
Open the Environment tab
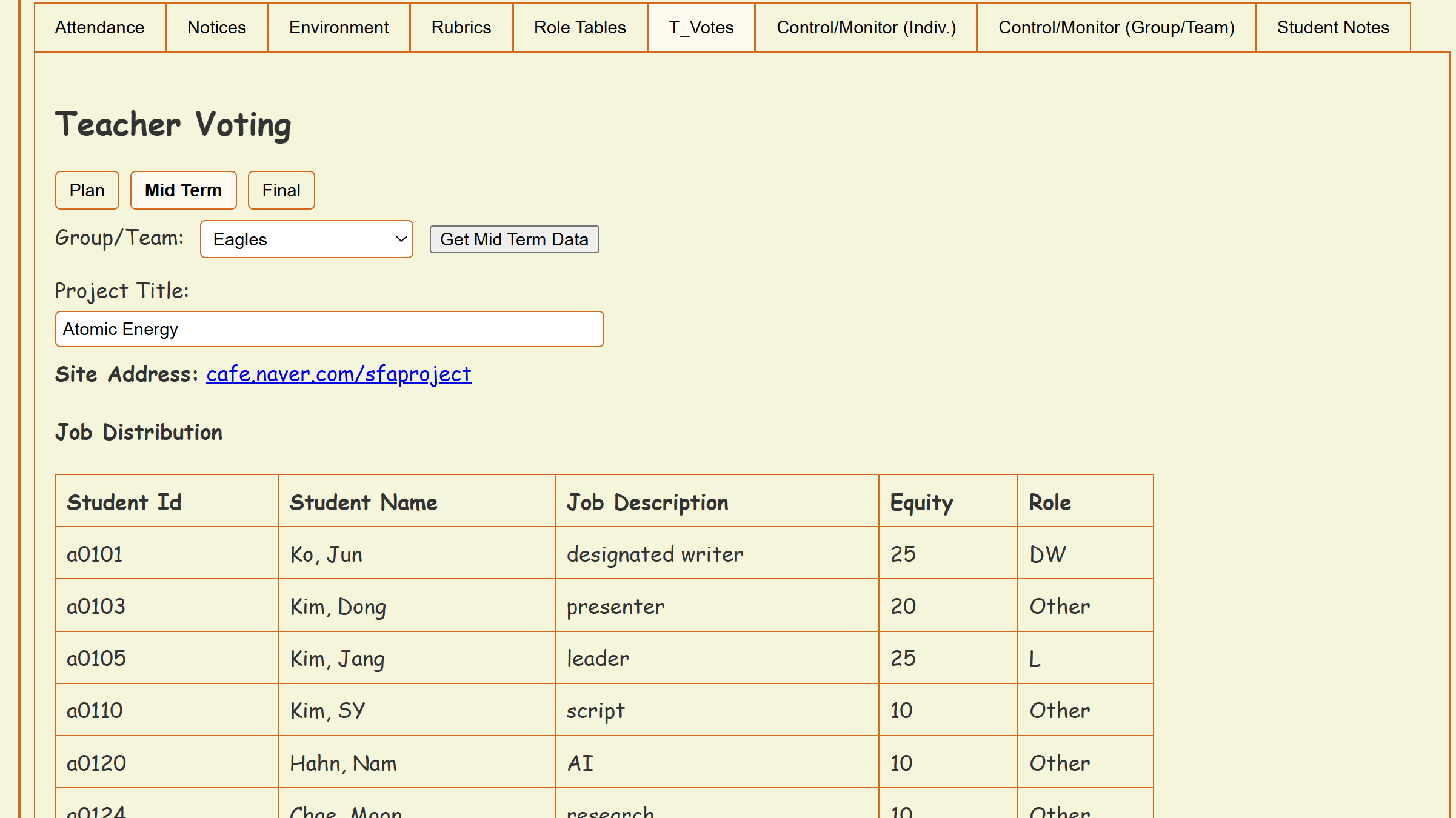339,28
